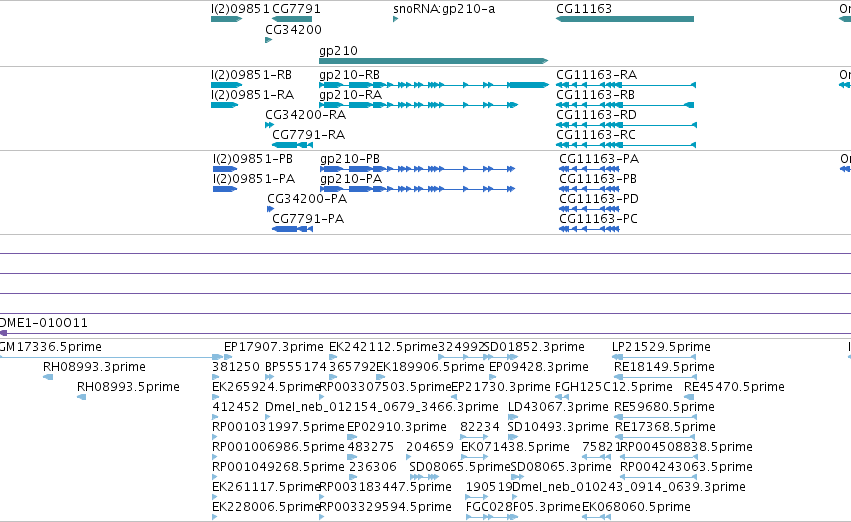Choose the CG11163-PD protein label

(599, 199)
